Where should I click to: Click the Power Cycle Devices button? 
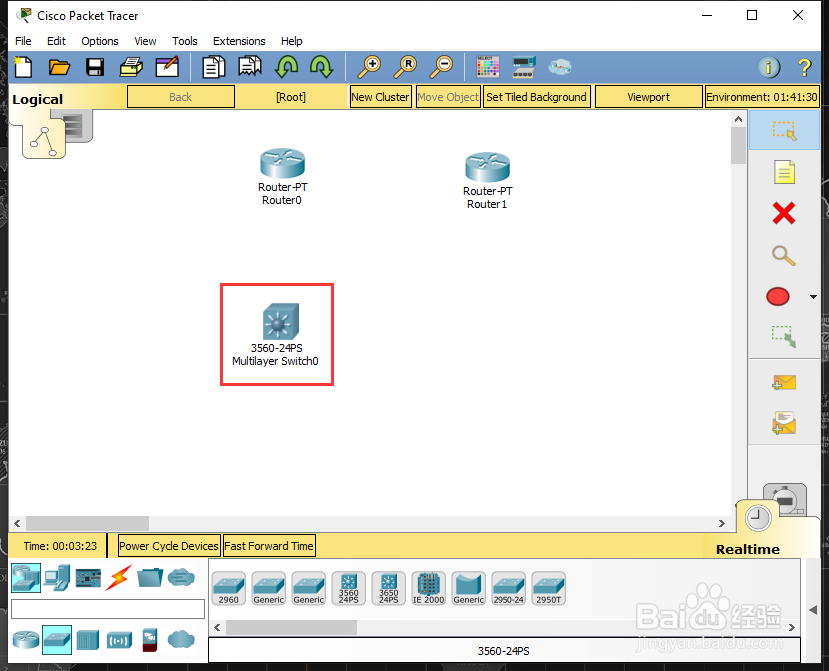(x=169, y=546)
